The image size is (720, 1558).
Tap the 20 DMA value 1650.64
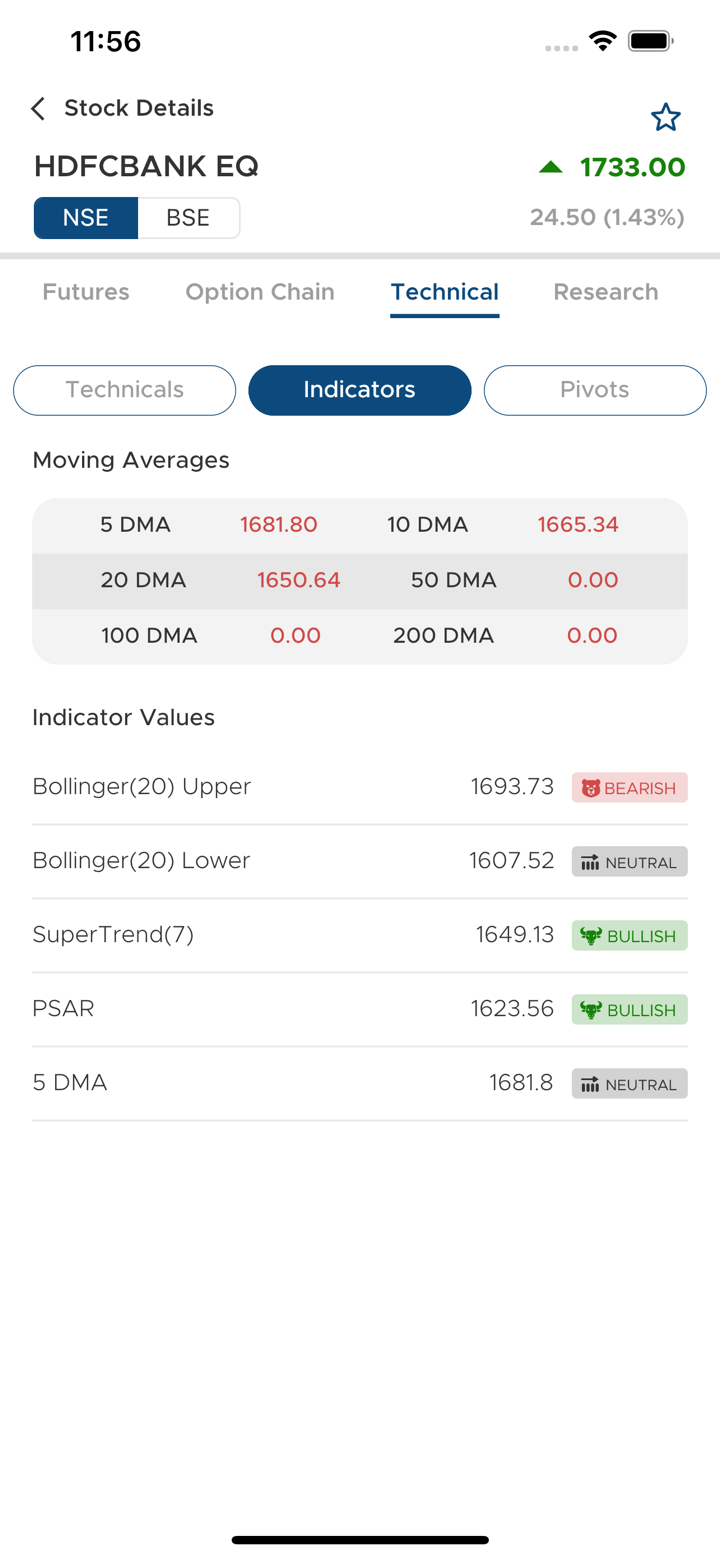coord(299,580)
